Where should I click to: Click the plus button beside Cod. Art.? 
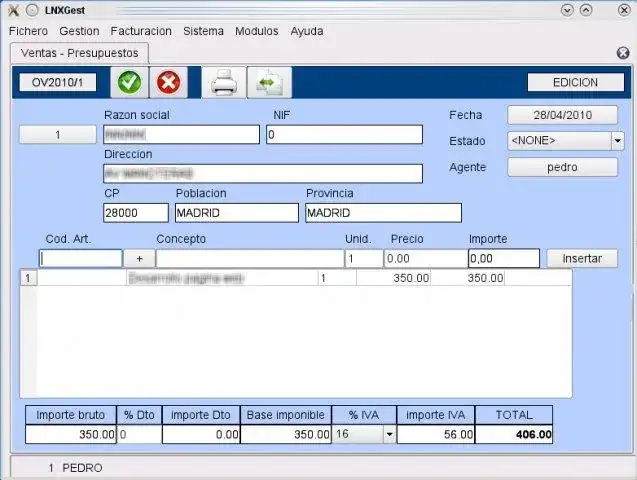point(139,259)
